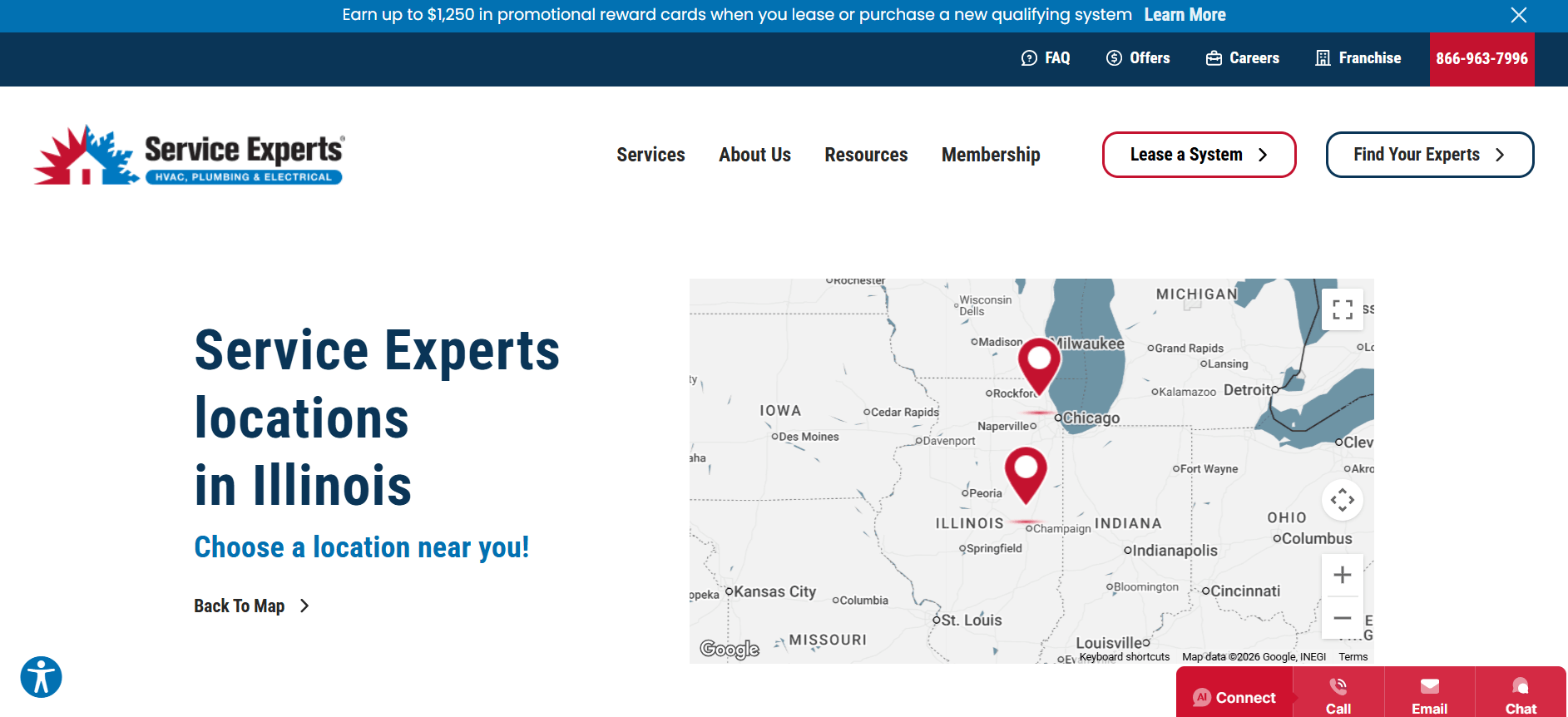Call the 866-963-7996 phone number button
This screenshot has height=717, width=1568.
1481,59
